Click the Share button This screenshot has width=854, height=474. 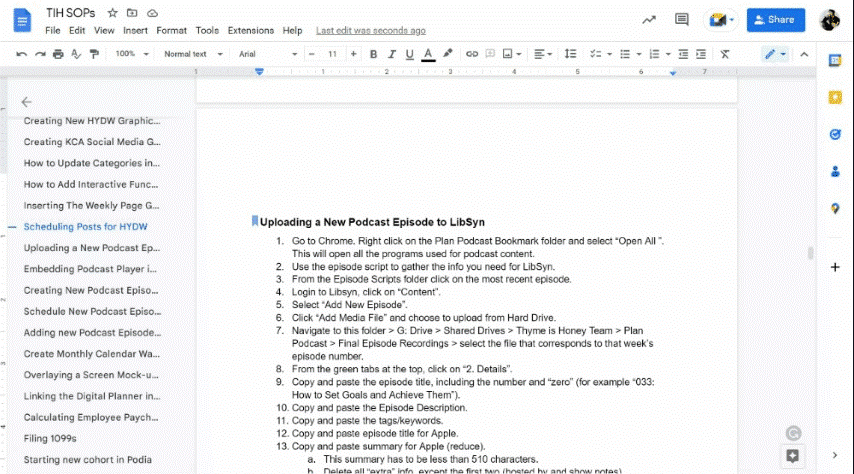tap(775, 19)
